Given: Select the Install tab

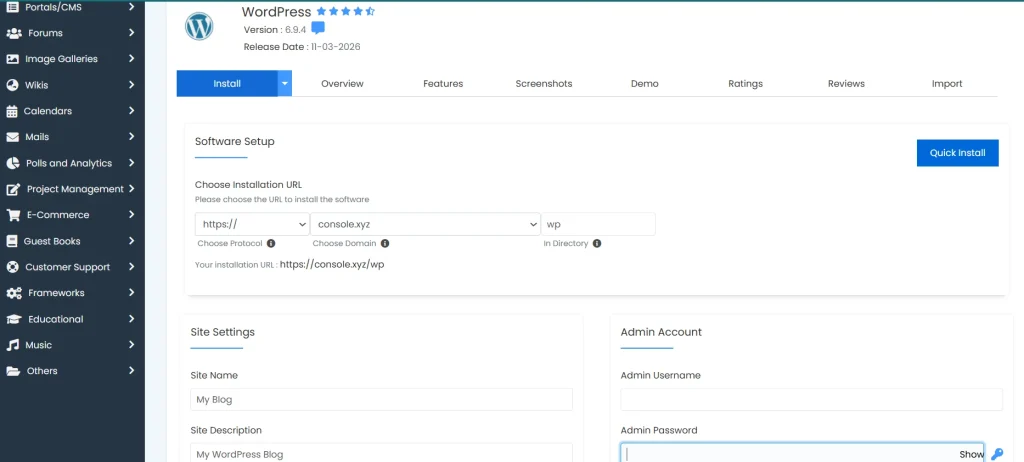Looking at the screenshot, I should coord(227,84).
